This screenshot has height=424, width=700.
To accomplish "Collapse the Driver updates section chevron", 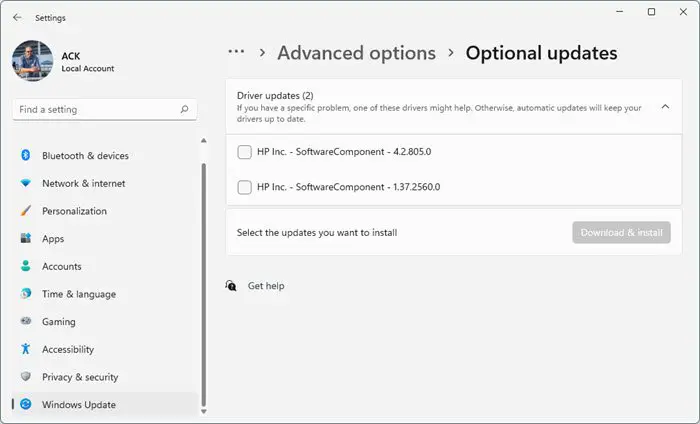I will tap(665, 107).
